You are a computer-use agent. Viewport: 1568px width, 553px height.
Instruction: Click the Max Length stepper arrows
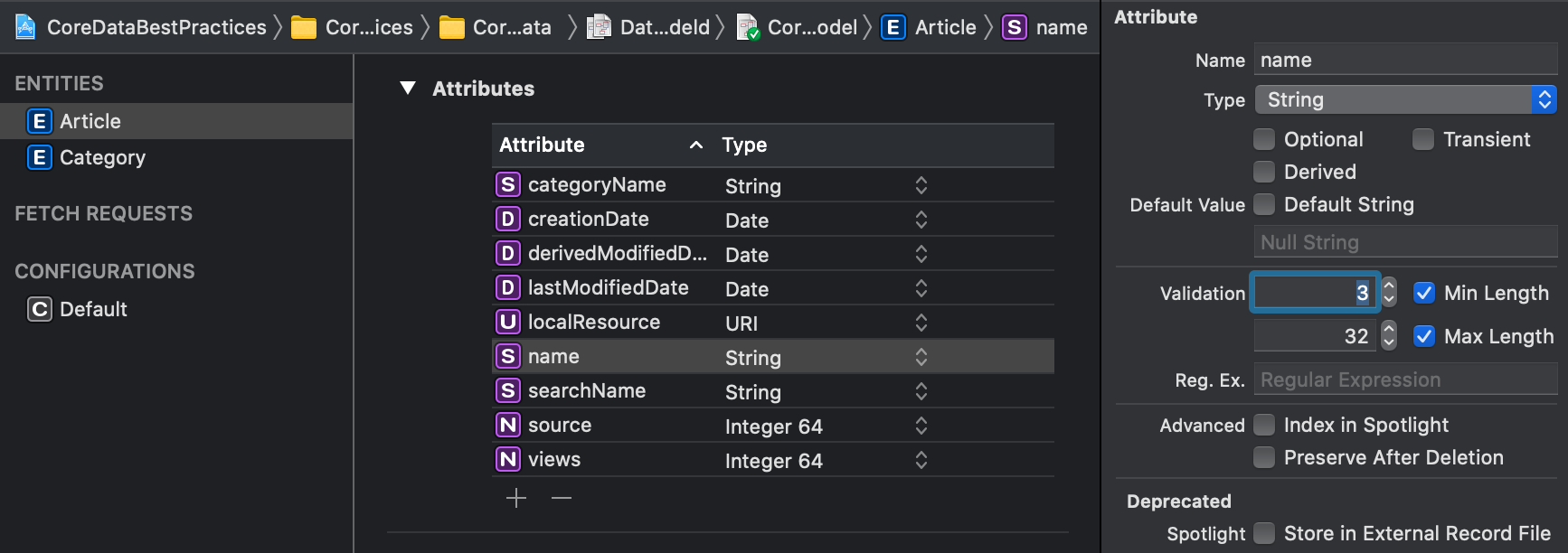coord(1389,336)
